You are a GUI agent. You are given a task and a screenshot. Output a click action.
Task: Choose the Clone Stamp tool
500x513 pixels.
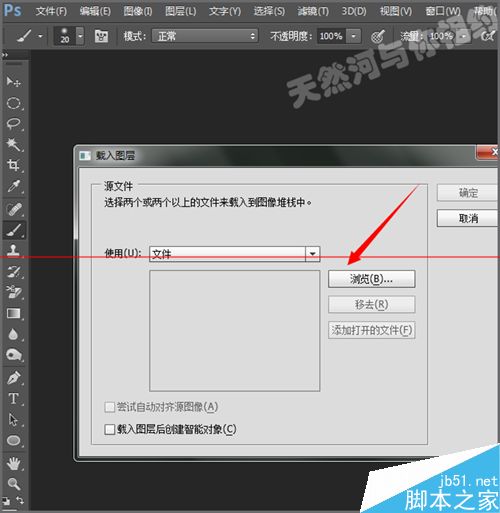click(x=13, y=250)
